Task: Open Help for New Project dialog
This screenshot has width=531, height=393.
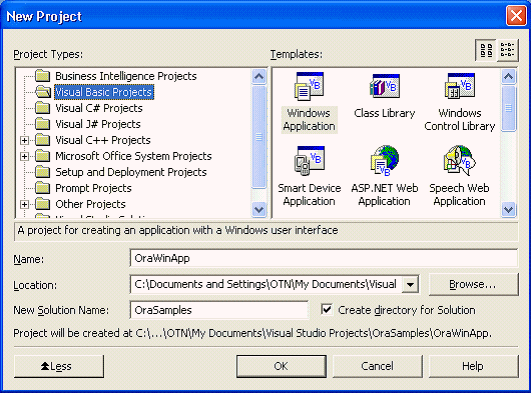Action: coord(473,366)
